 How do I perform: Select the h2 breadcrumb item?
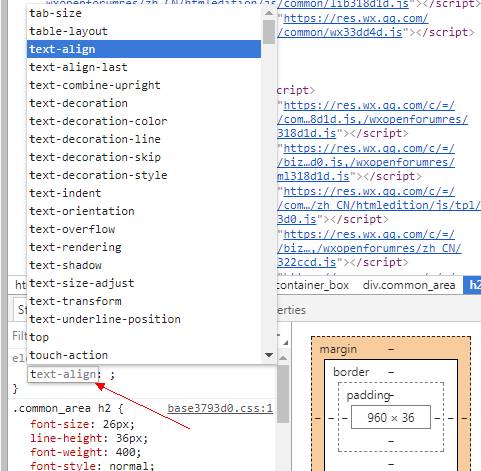(x=474, y=285)
